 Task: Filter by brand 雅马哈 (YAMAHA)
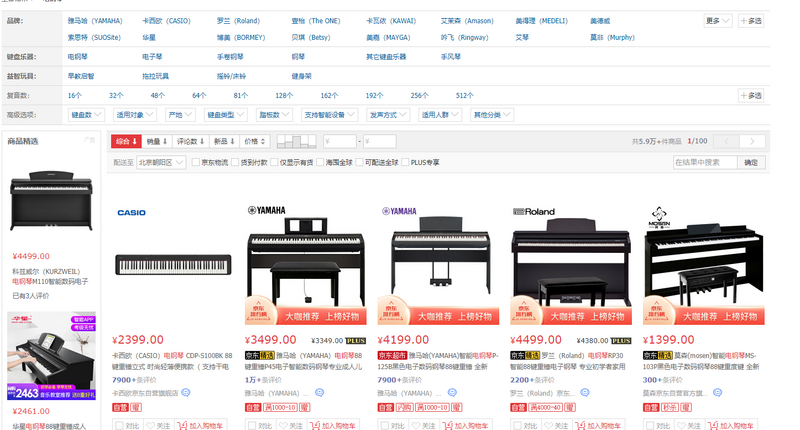pos(95,21)
